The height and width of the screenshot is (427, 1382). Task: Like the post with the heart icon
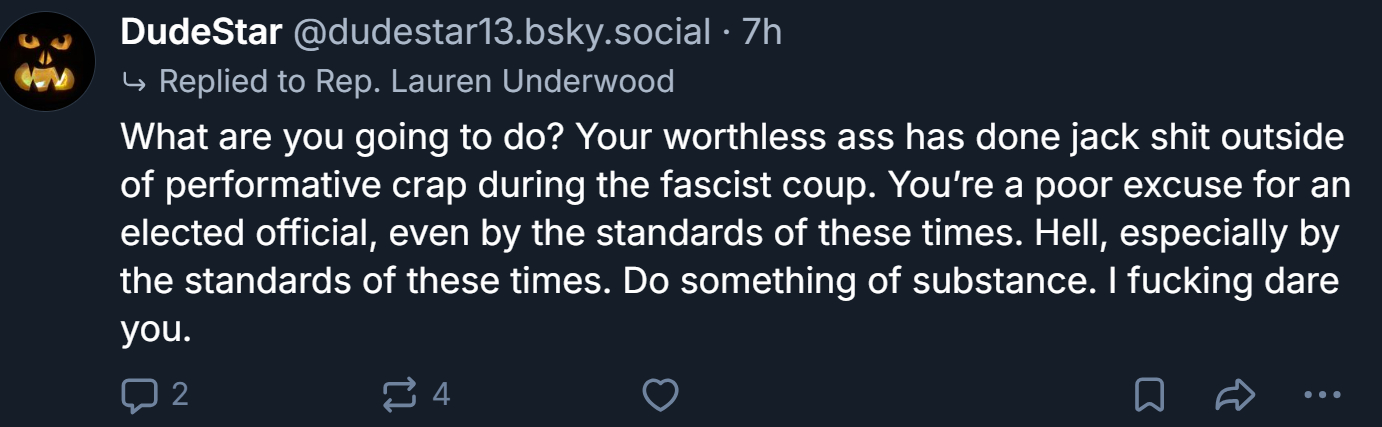pos(659,395)
